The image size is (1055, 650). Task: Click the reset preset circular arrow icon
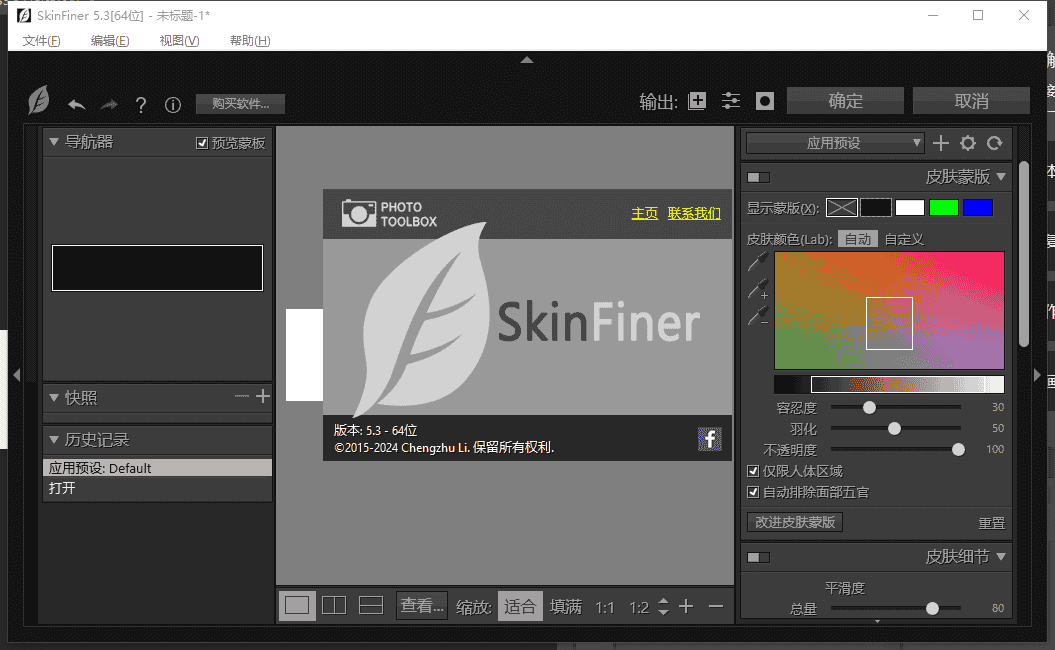coord(994,143)
